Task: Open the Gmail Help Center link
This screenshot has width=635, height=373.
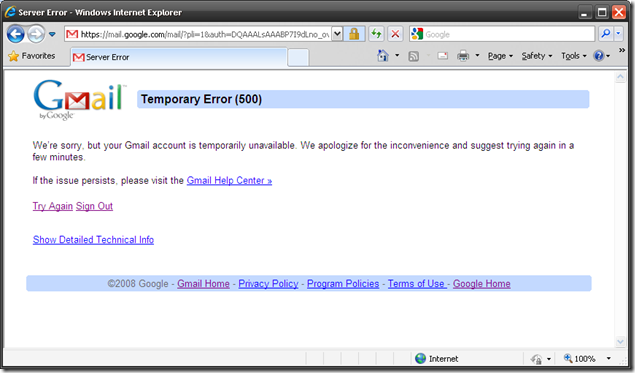Action: 229,181
